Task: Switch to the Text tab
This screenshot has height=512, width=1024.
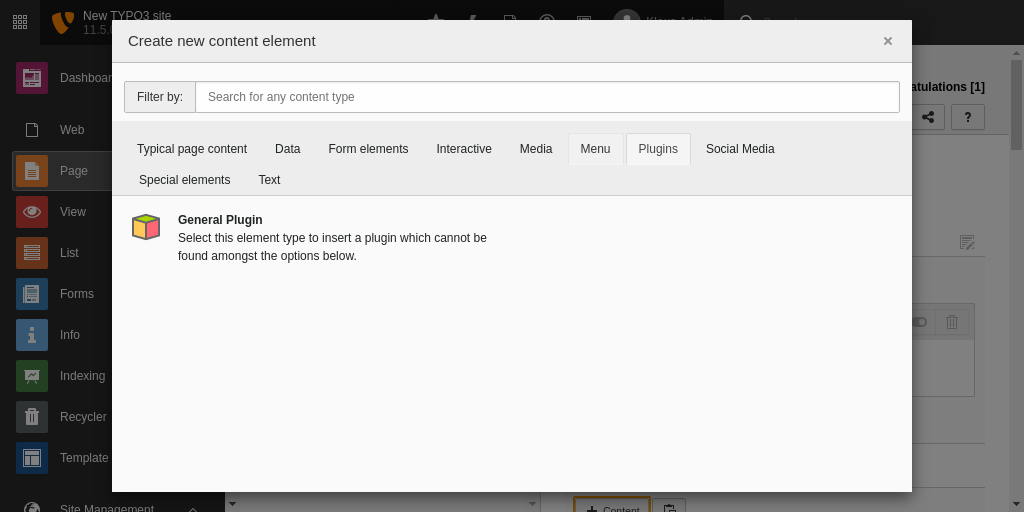Action: pyautogui.click(x=269, y=180)
